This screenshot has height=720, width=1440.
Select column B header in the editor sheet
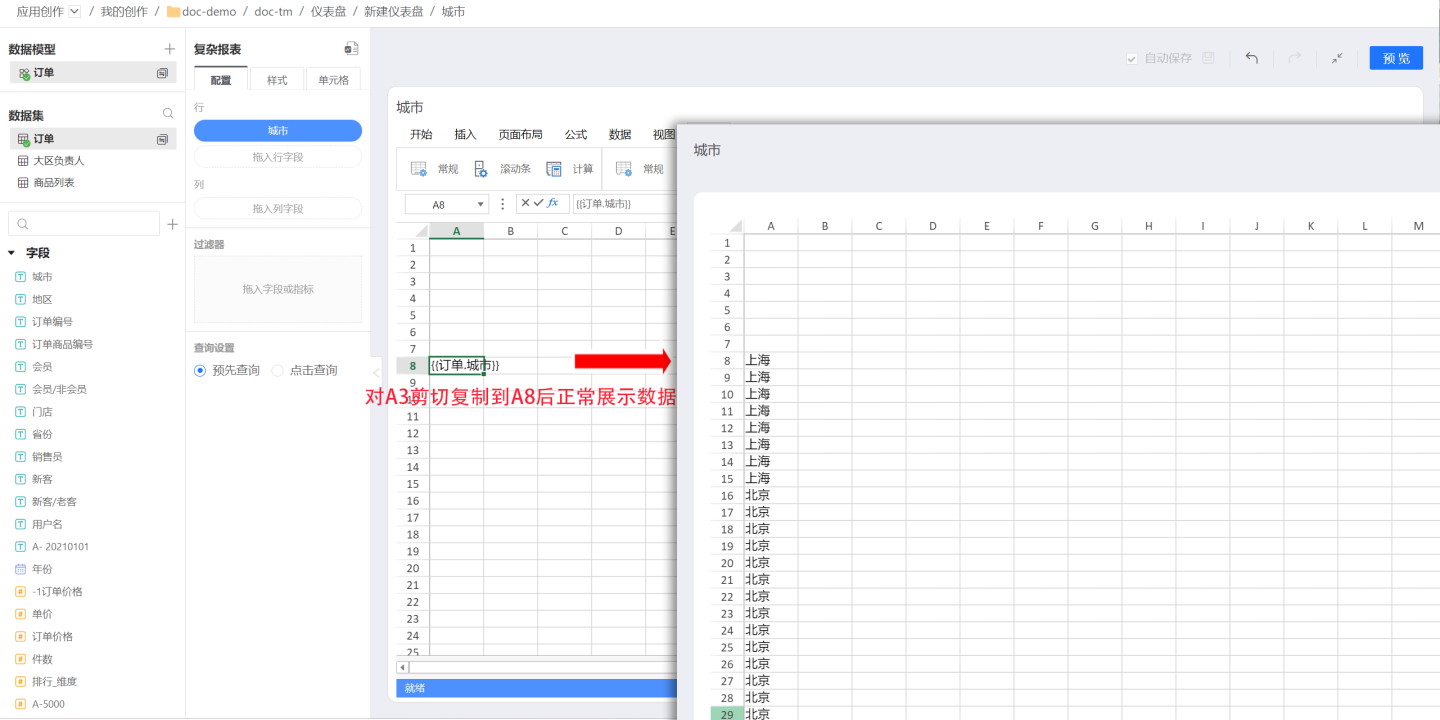(x=510, y=231)
